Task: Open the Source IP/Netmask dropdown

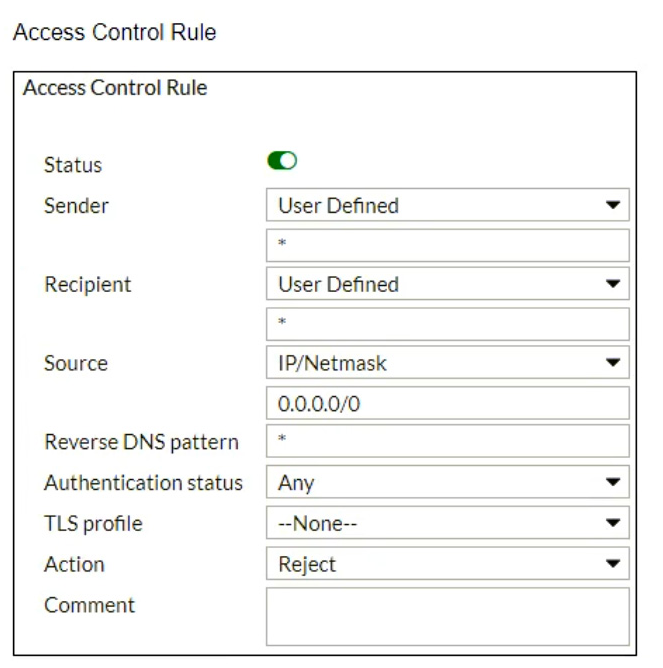Action: coord(447,364)
